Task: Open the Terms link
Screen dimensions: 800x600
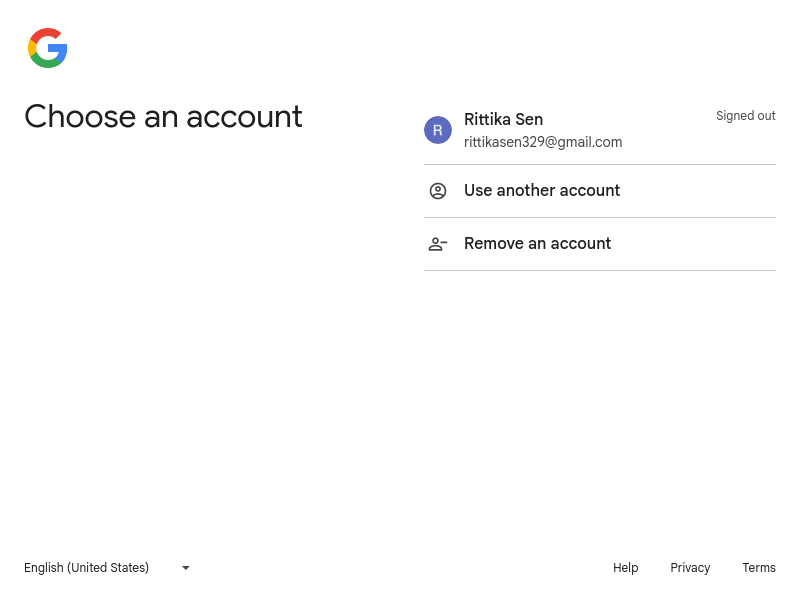Action: point(759,568)
